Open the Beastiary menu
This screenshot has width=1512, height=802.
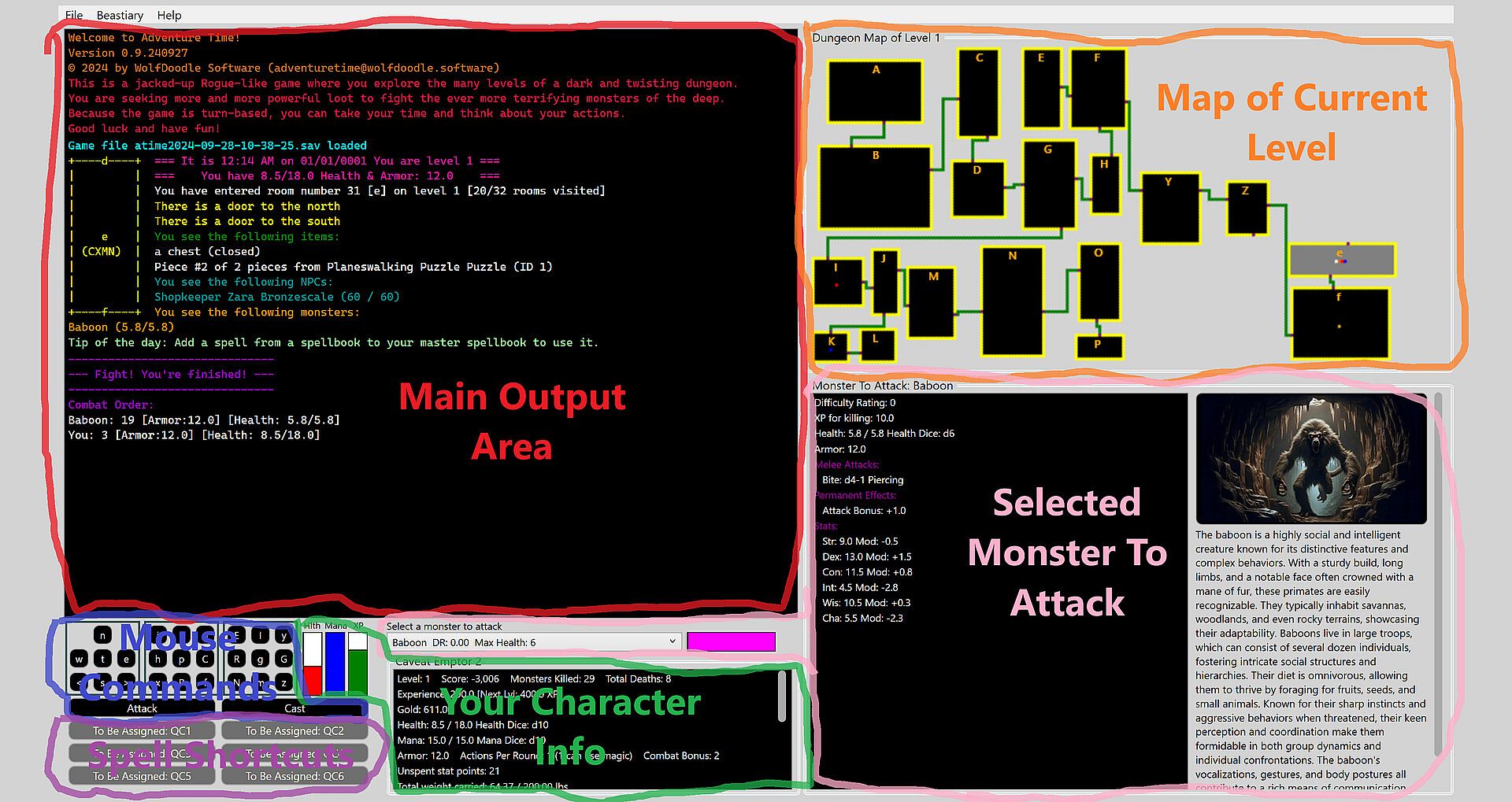pos(120,15)
